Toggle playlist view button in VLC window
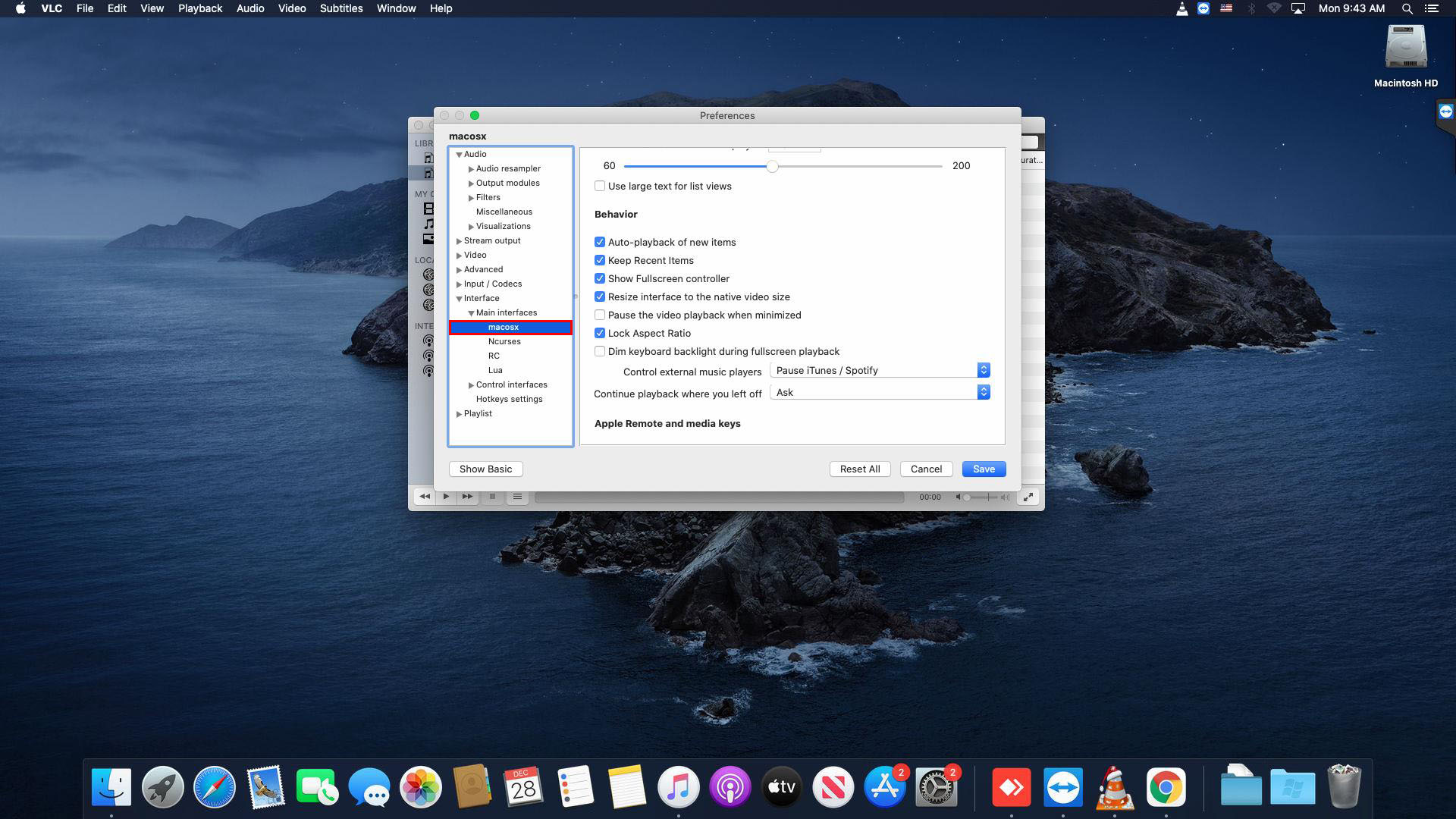Viewport: 1456px width, 819px height. pyautogui.click(x=517, y=497)
